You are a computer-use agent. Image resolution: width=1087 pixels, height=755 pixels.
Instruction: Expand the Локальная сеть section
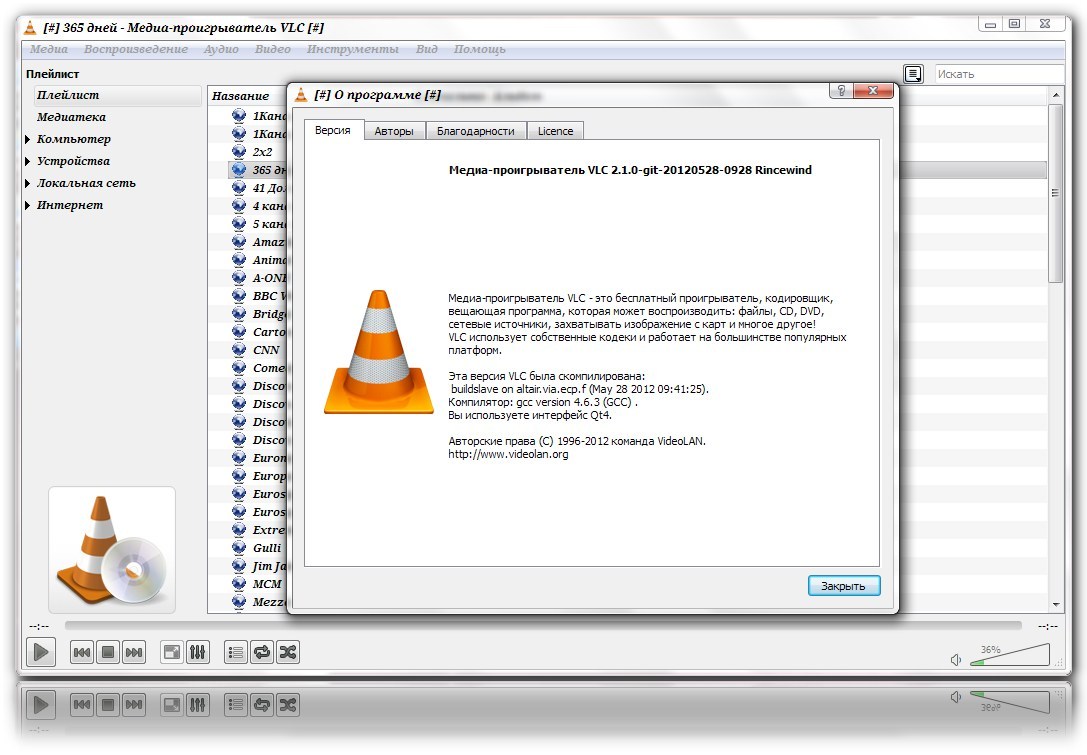click(x=28, y=184)
